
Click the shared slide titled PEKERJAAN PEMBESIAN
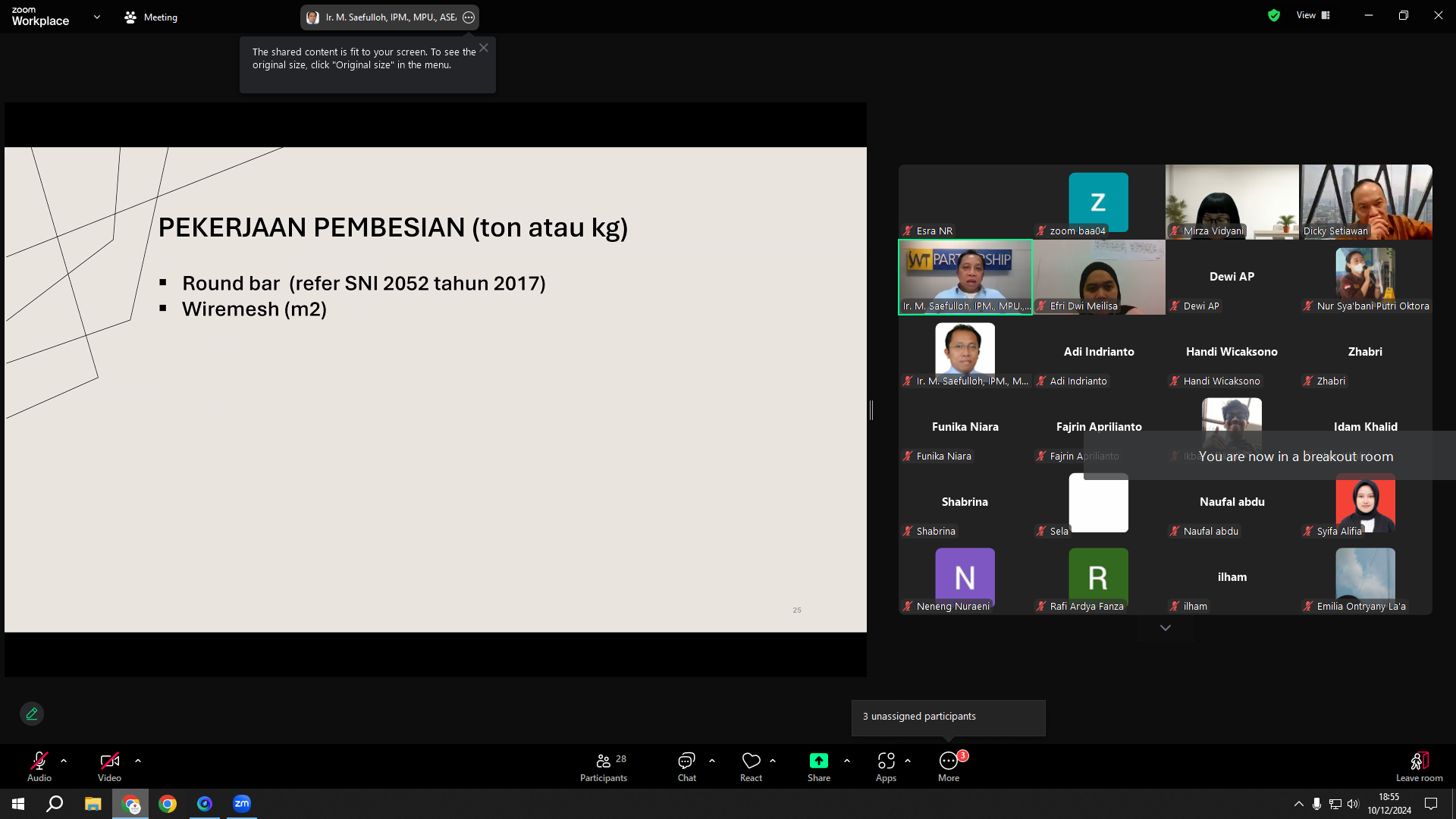point(435,390)
